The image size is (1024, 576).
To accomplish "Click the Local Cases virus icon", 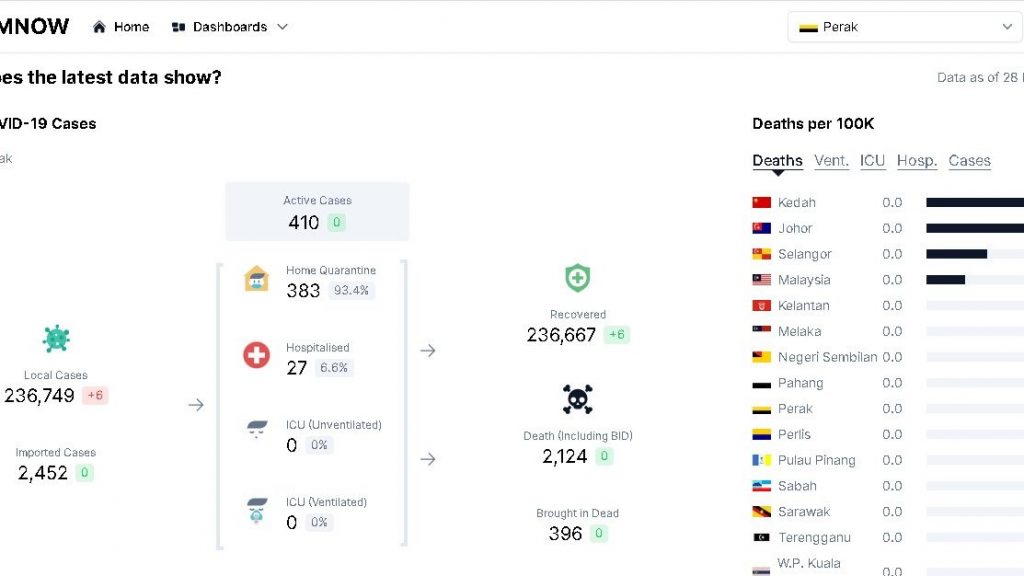I will [56, 339].
